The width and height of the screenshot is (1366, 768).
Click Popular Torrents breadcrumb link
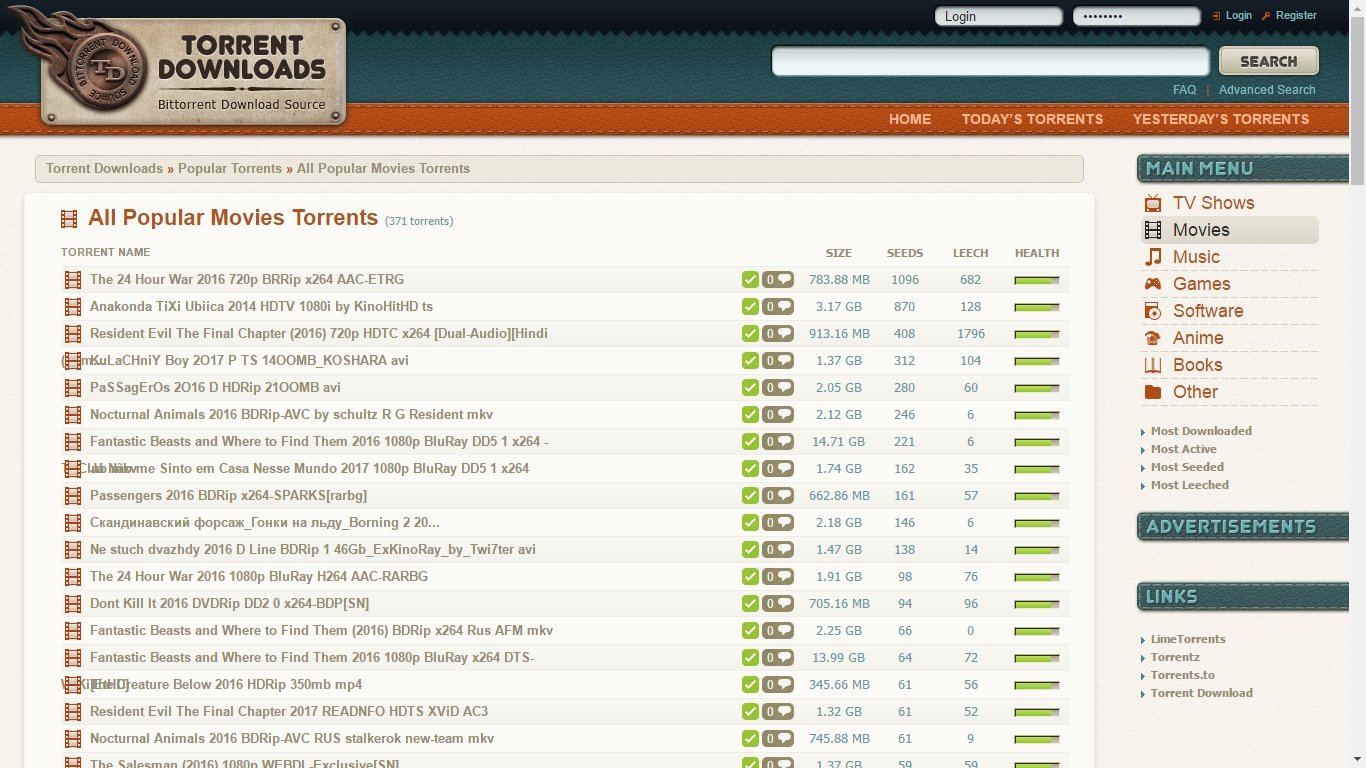230,169
